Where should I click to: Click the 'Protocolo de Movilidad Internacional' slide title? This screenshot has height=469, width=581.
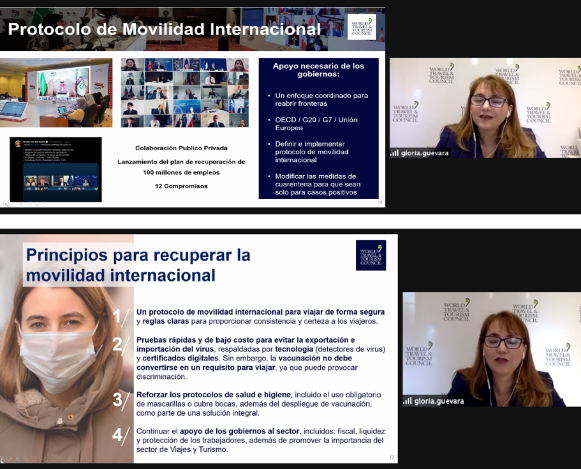(164, 29)
